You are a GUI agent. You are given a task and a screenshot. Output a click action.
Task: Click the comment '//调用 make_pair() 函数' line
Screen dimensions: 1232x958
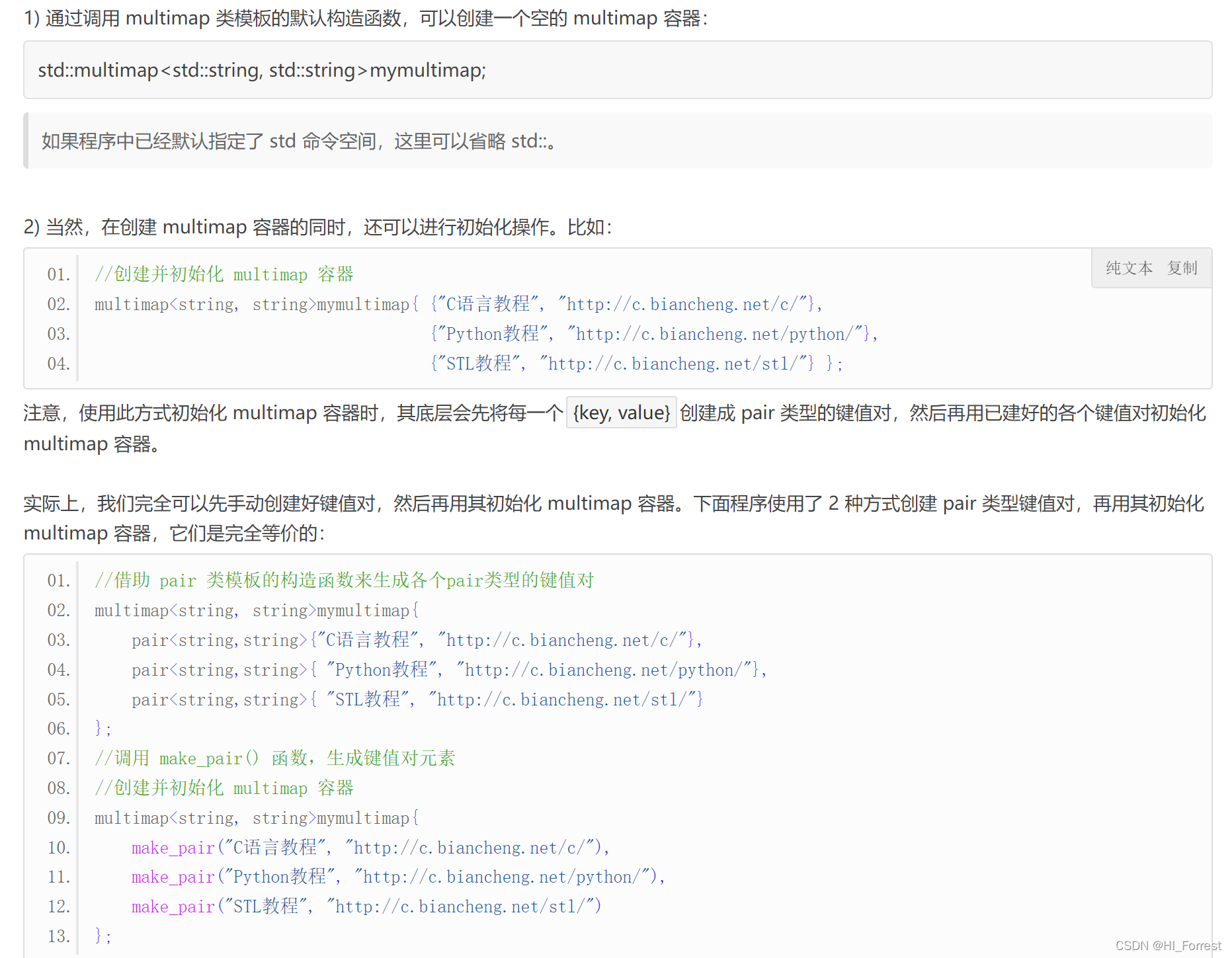coord(275,758)
